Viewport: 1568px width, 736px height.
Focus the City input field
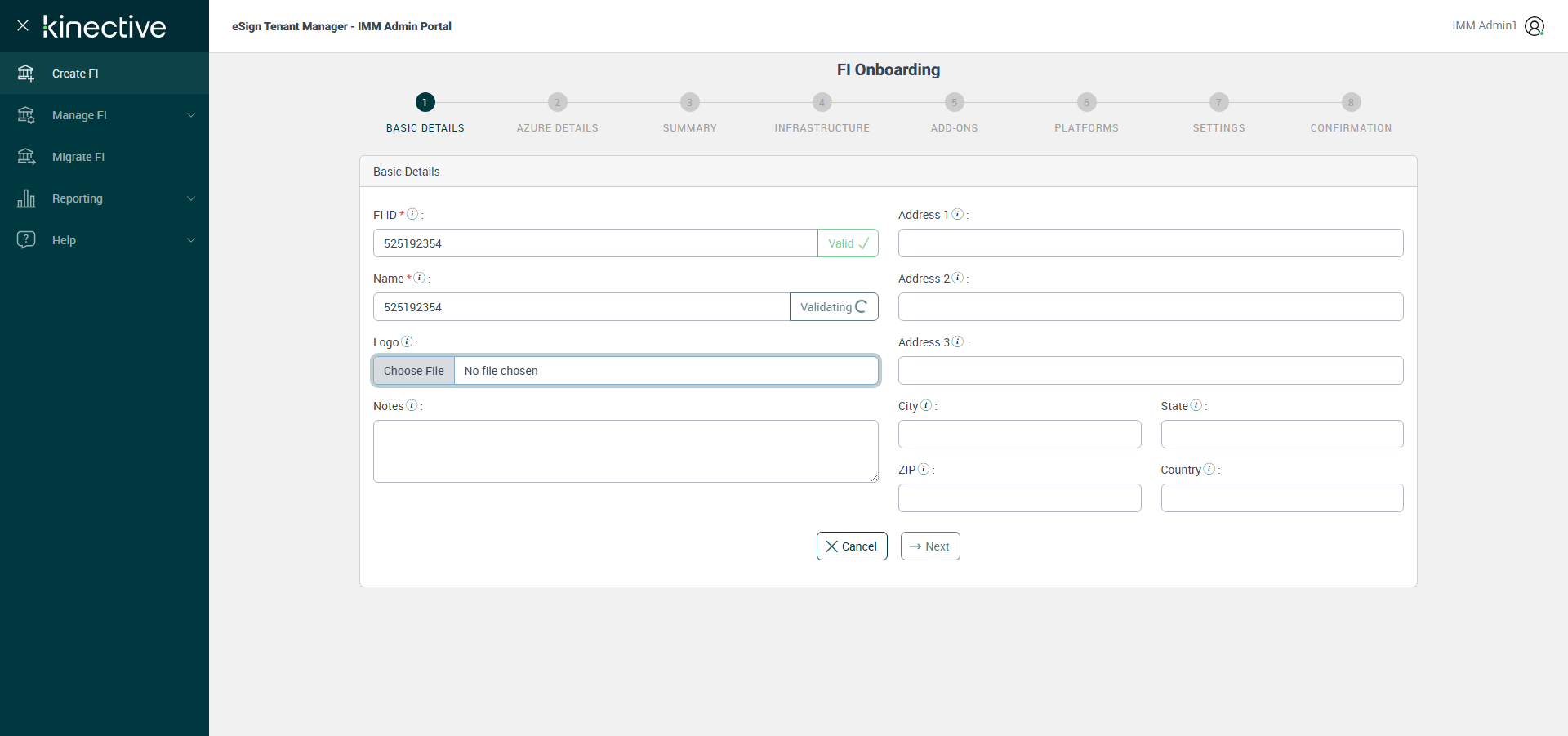click(x=1020, y=435)
